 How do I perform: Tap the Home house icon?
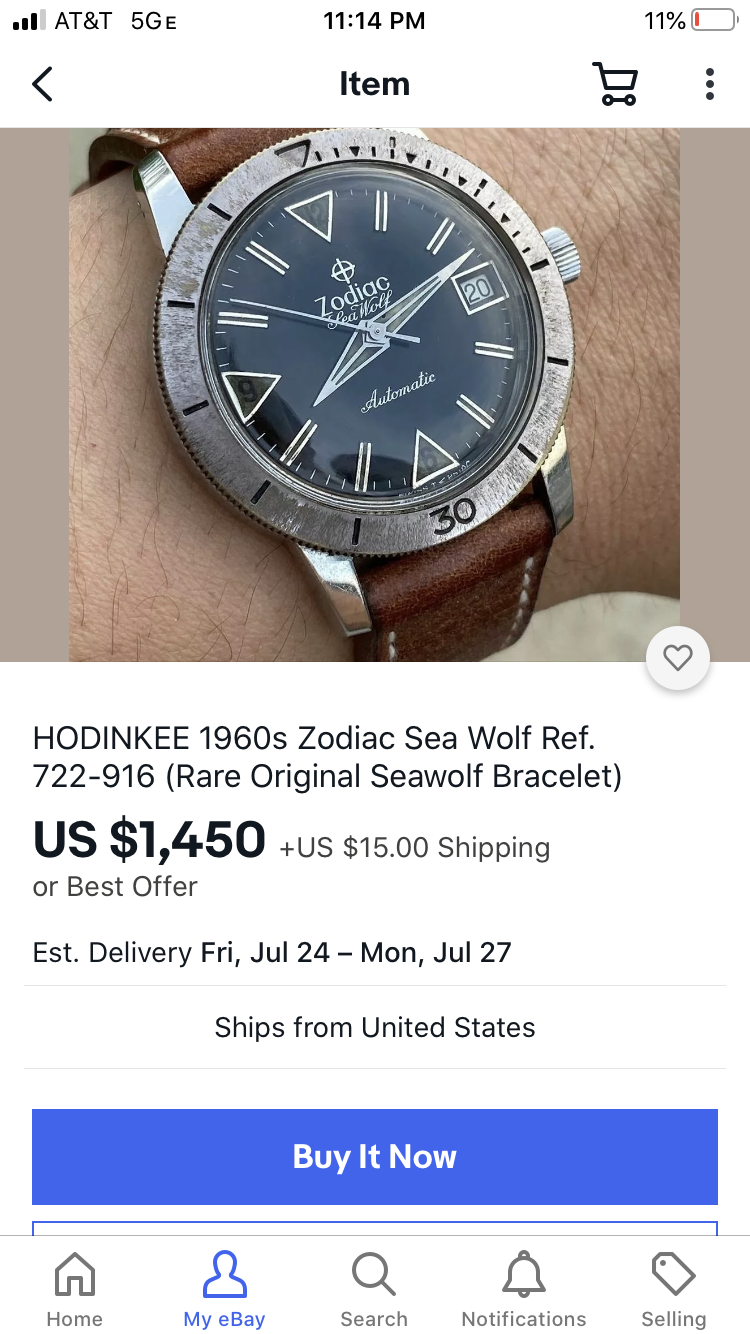(x=75, y=1275)
